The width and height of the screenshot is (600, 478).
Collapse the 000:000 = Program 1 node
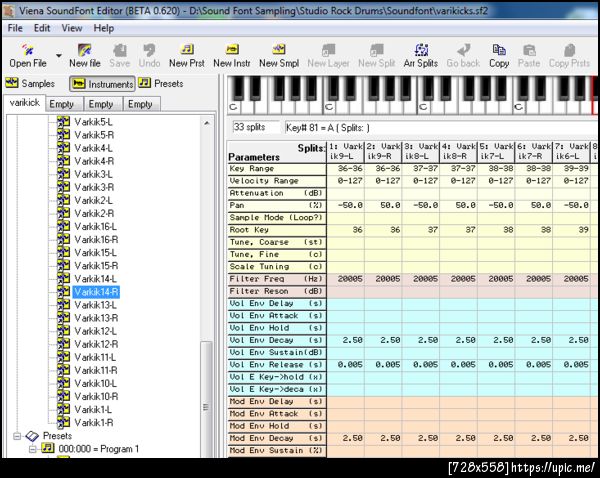click(33, 449)
